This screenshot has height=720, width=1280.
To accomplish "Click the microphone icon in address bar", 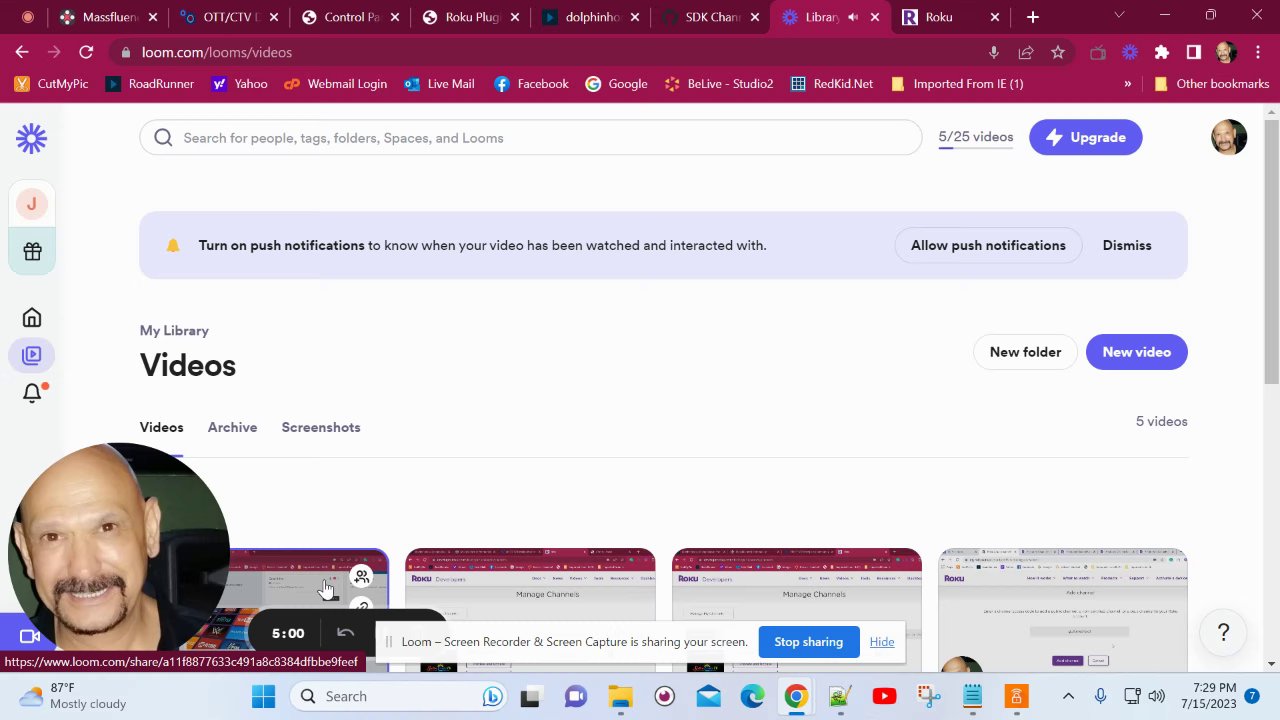I will click(994, 52).
